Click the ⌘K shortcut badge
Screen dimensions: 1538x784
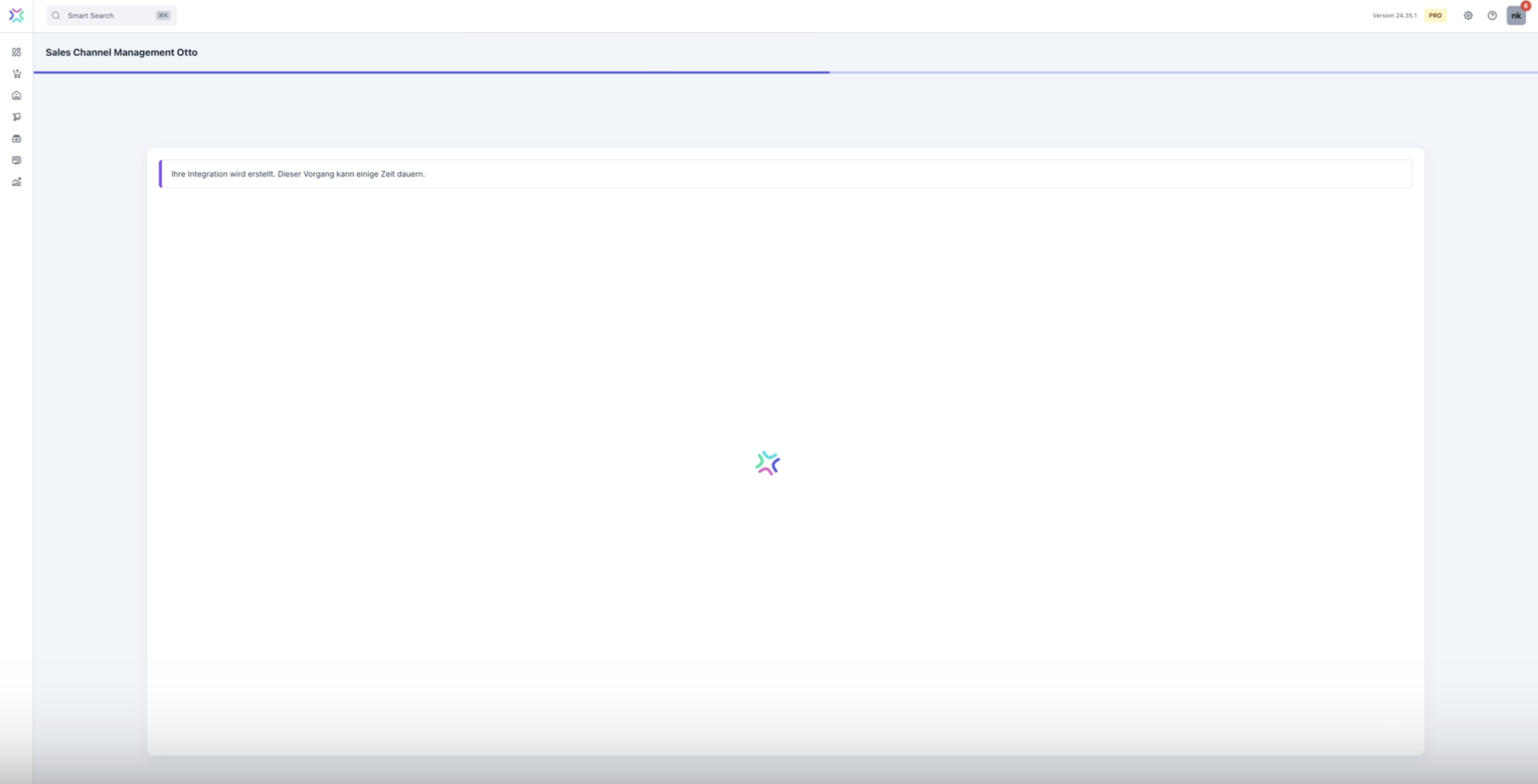point(163,15)
